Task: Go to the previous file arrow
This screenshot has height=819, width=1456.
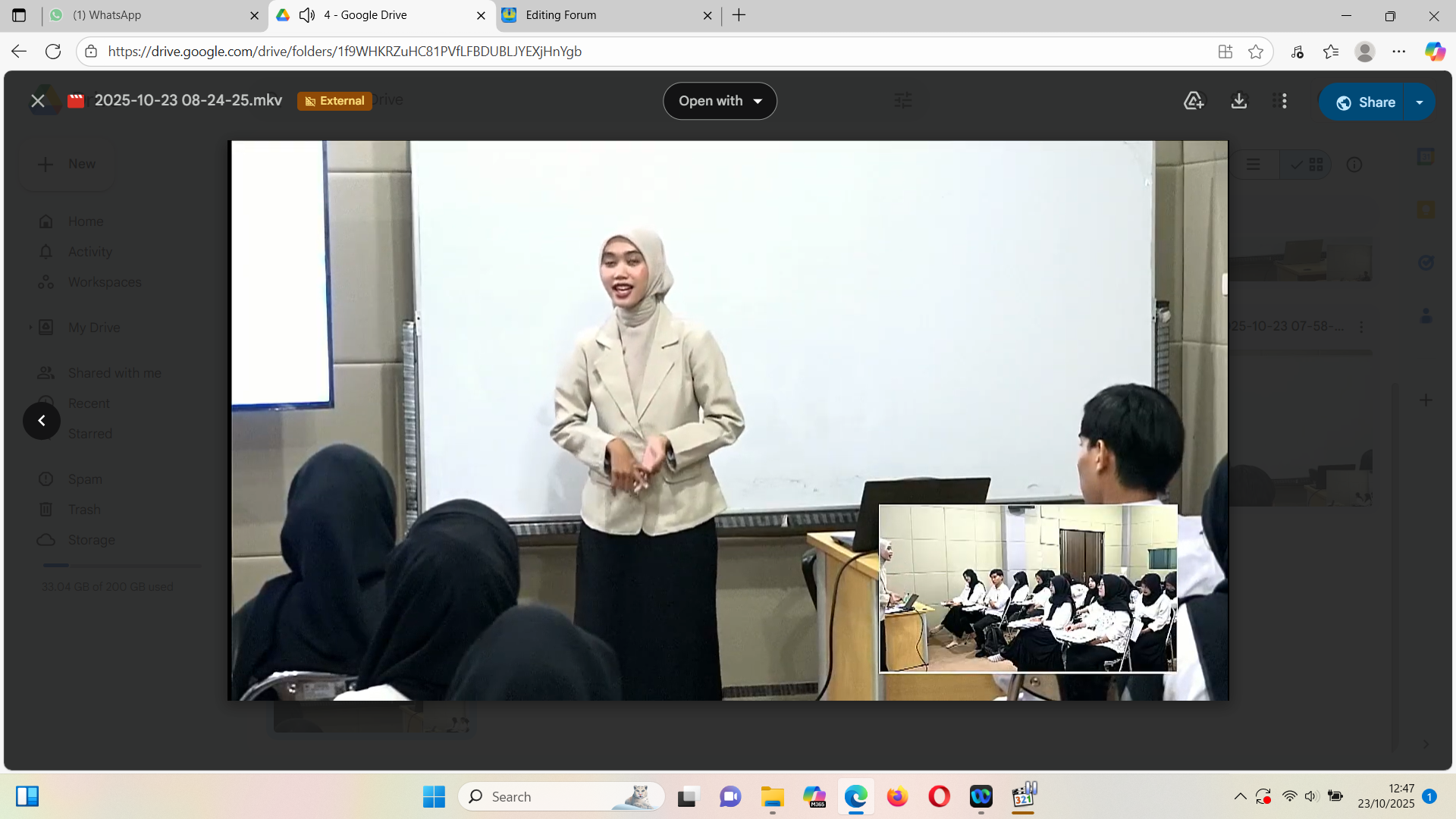Action: (x=42, y=421)
